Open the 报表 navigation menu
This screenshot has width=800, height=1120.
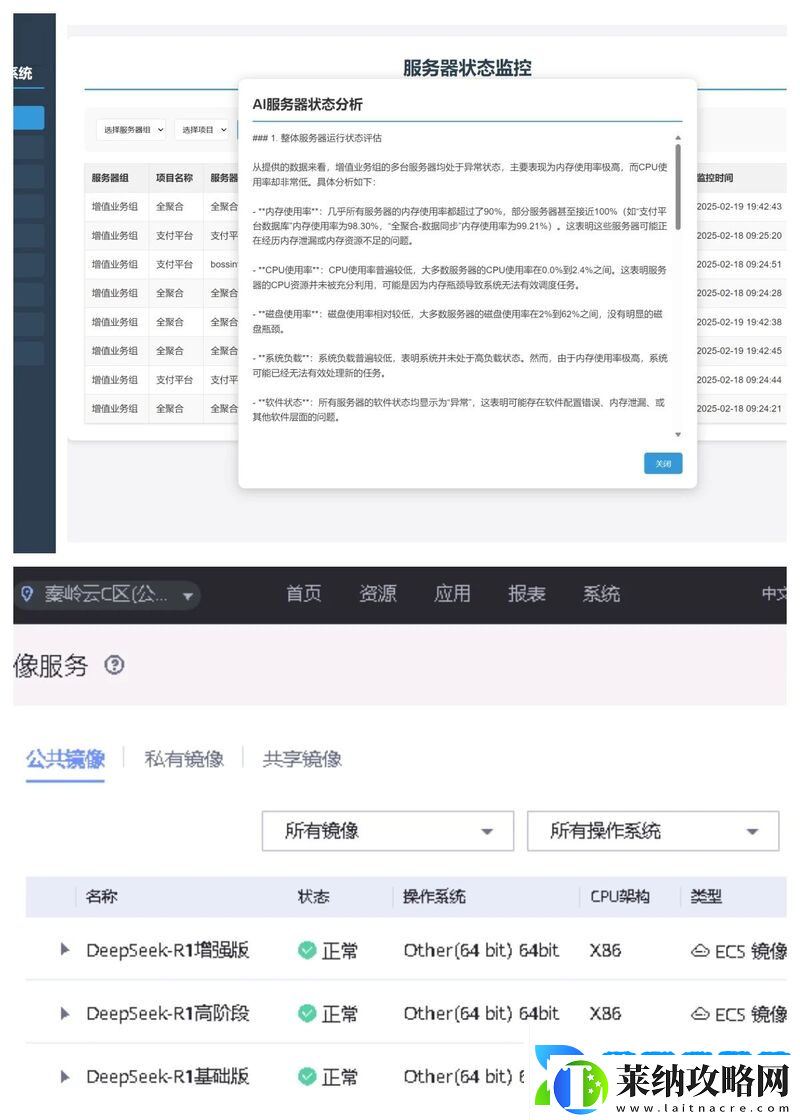tap(526, 594)
